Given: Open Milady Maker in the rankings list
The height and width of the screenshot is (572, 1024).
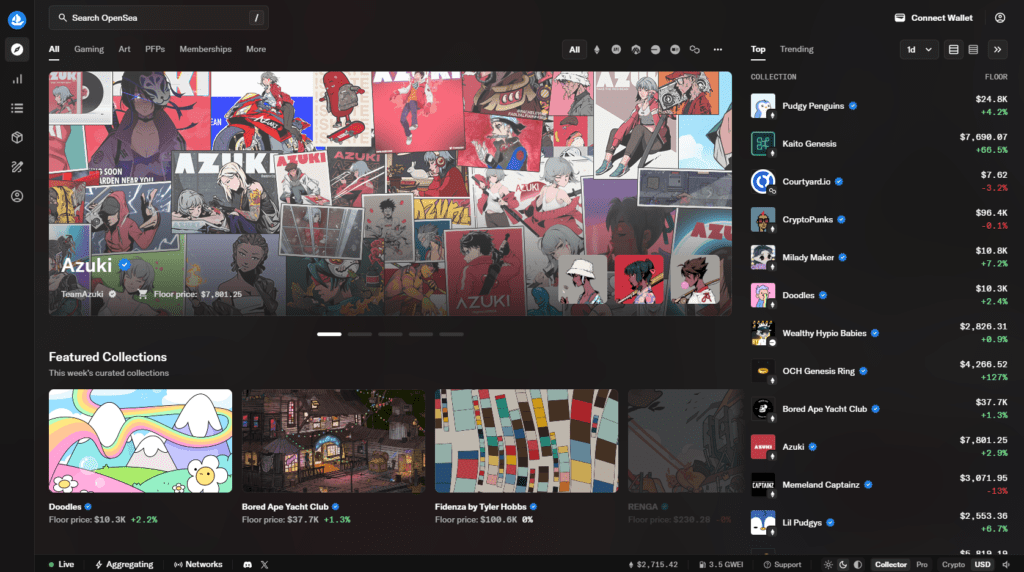Looking at the screenshot, I should click(879, 257).
